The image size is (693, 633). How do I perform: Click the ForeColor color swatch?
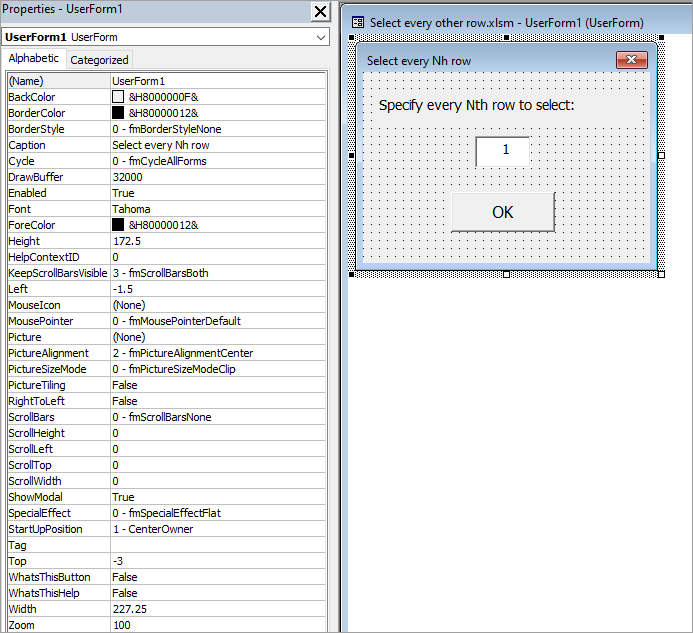click(118, 225)
